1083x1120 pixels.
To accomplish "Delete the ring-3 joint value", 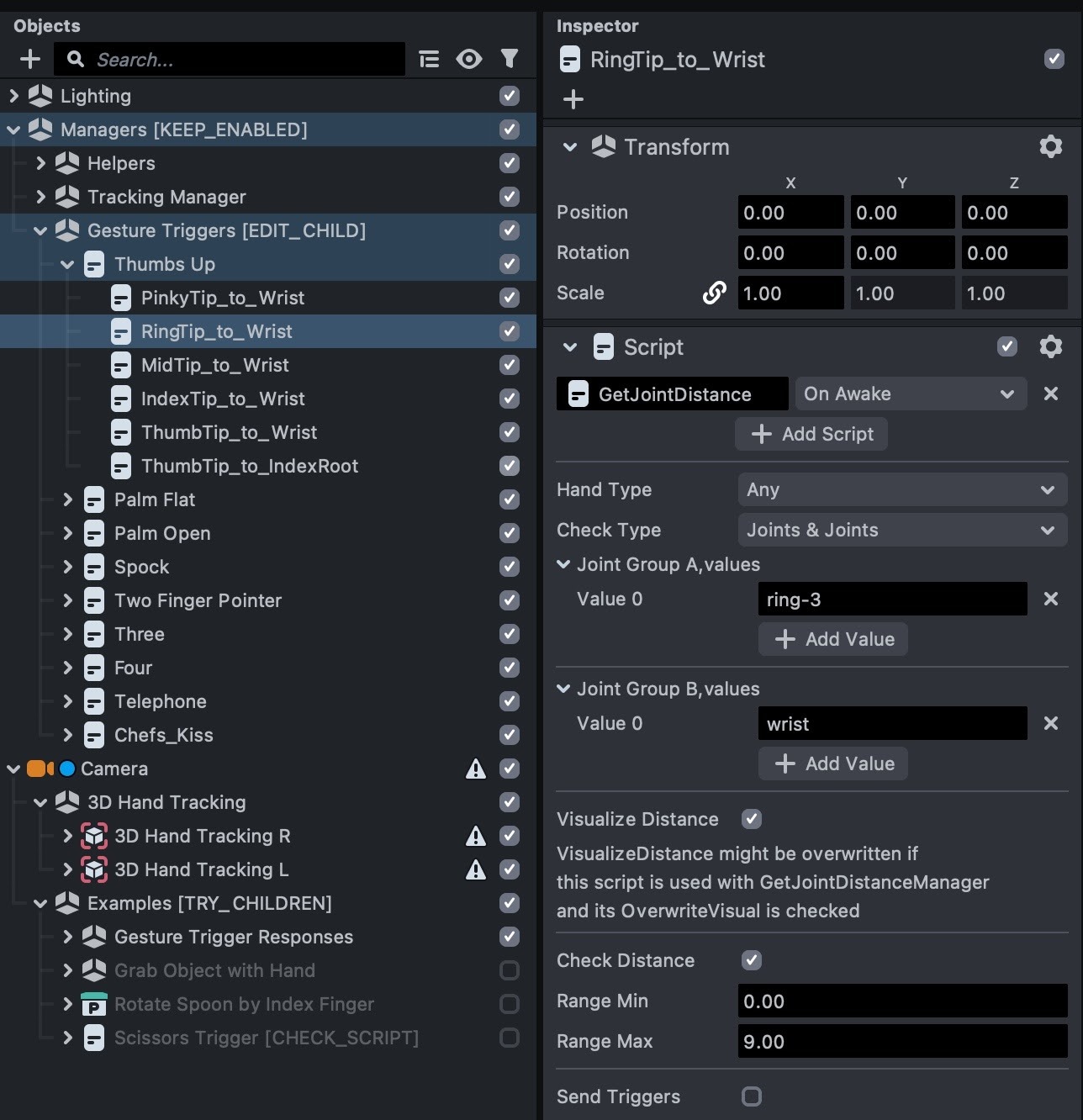I will [x=1050, y=599].
